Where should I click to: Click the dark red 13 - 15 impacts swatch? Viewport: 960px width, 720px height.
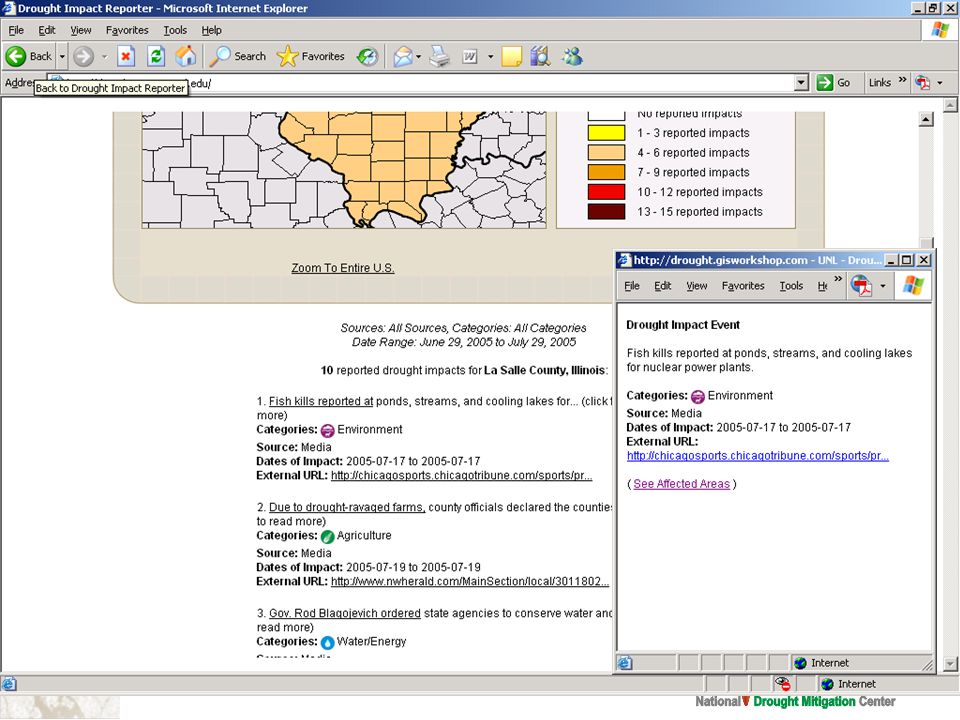click(x=606, y=211)
